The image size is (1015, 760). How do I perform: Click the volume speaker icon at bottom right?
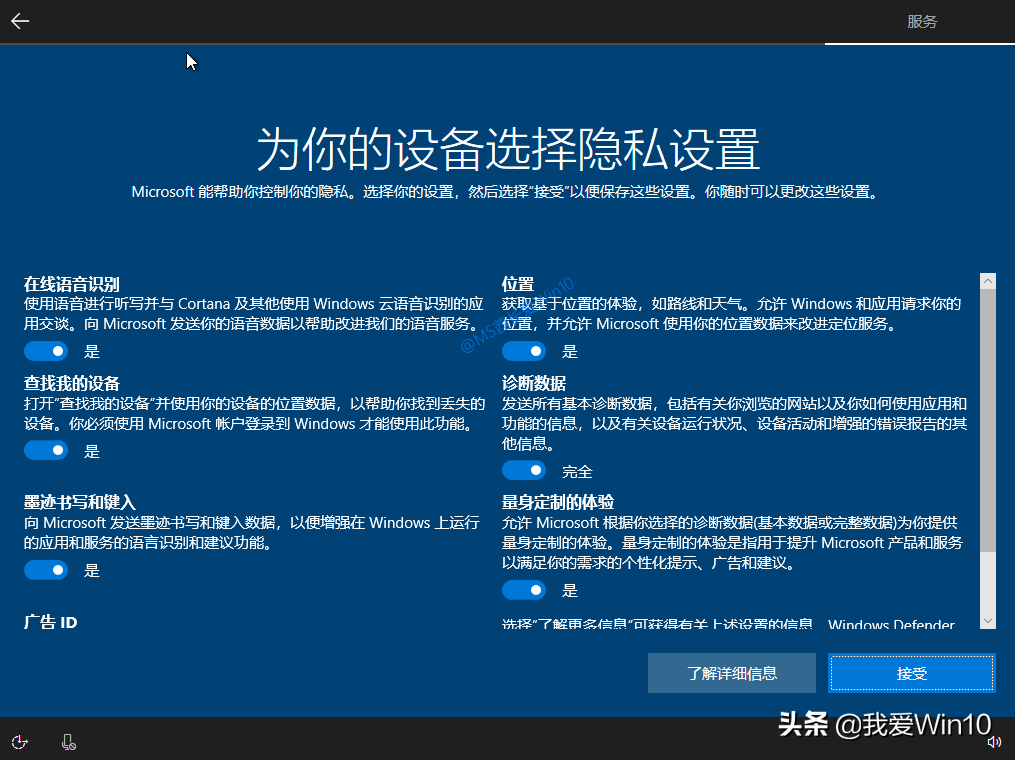tap(994, 742)
